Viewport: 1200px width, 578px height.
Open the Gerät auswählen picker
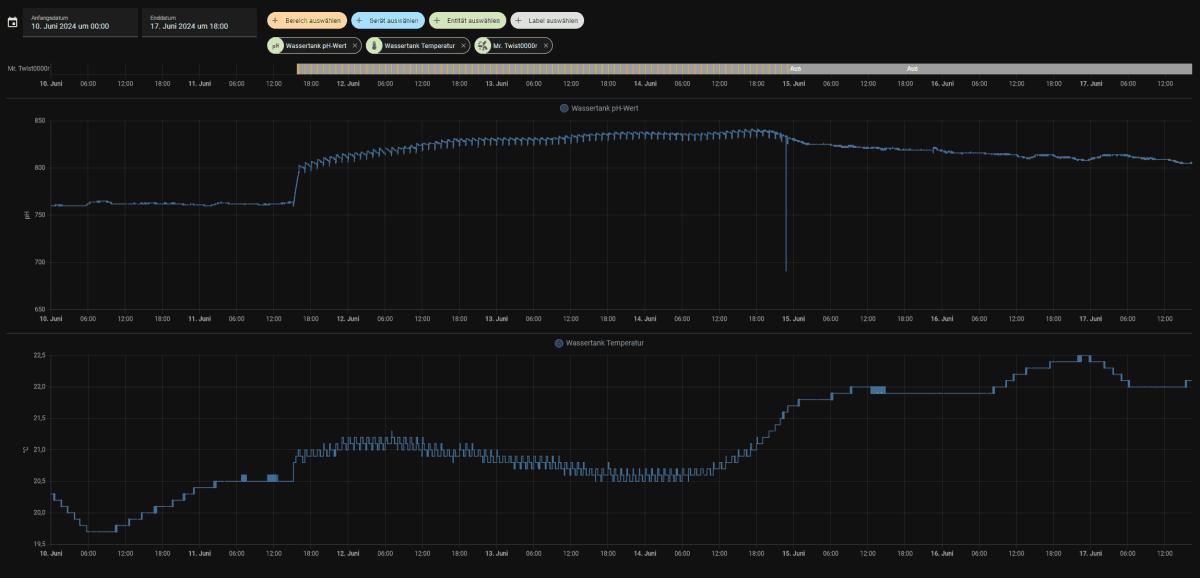click(x=387, y=20)
